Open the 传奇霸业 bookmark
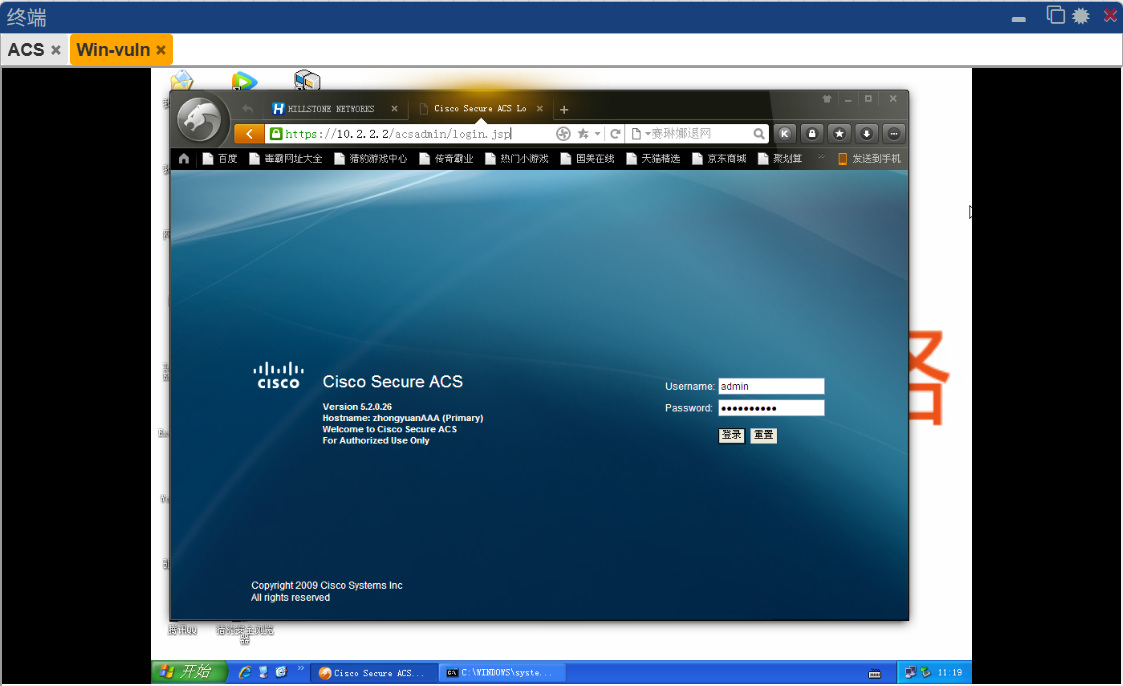Image resolution: width=1123 pixels, height=686 pixels. (446, 158)
